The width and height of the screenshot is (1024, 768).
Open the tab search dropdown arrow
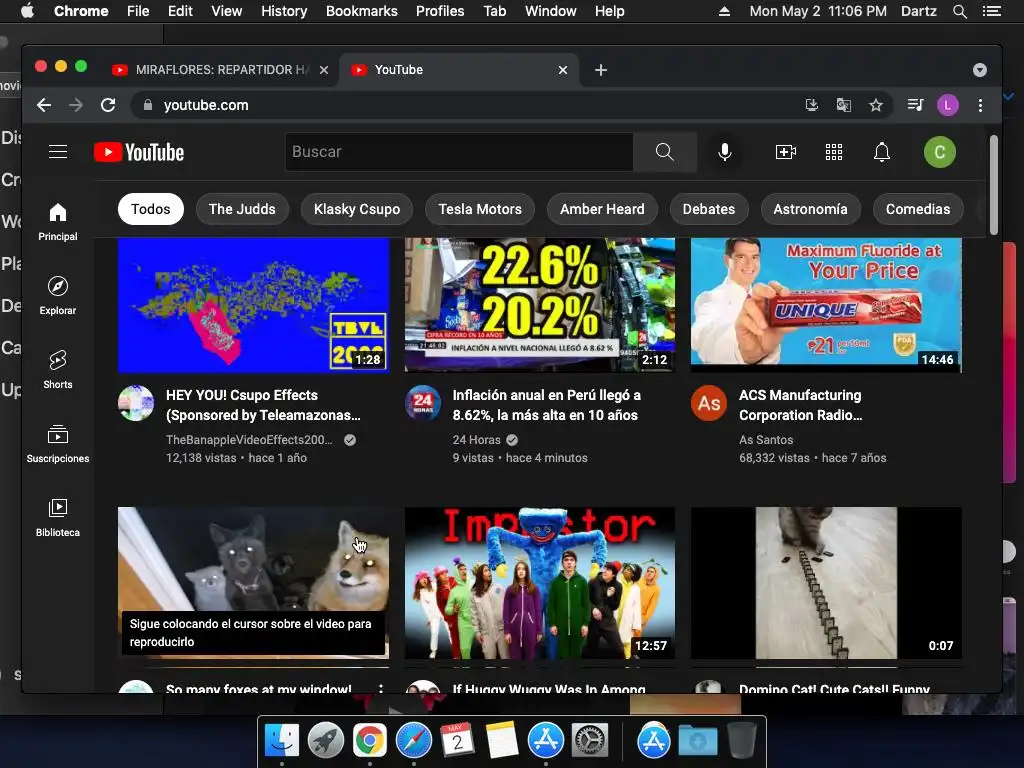[x=980, y=70]
